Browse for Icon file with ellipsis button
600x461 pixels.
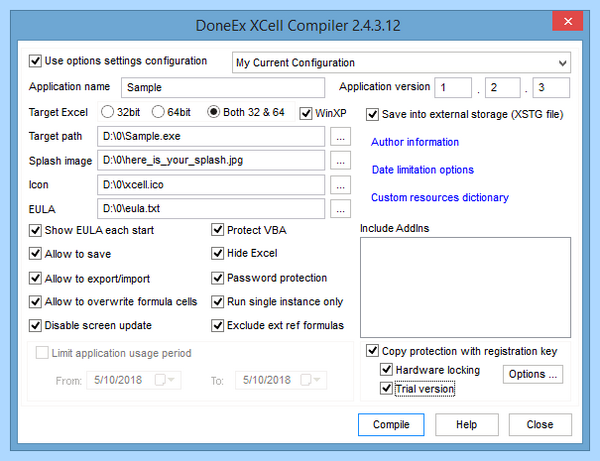coord(341,185)
